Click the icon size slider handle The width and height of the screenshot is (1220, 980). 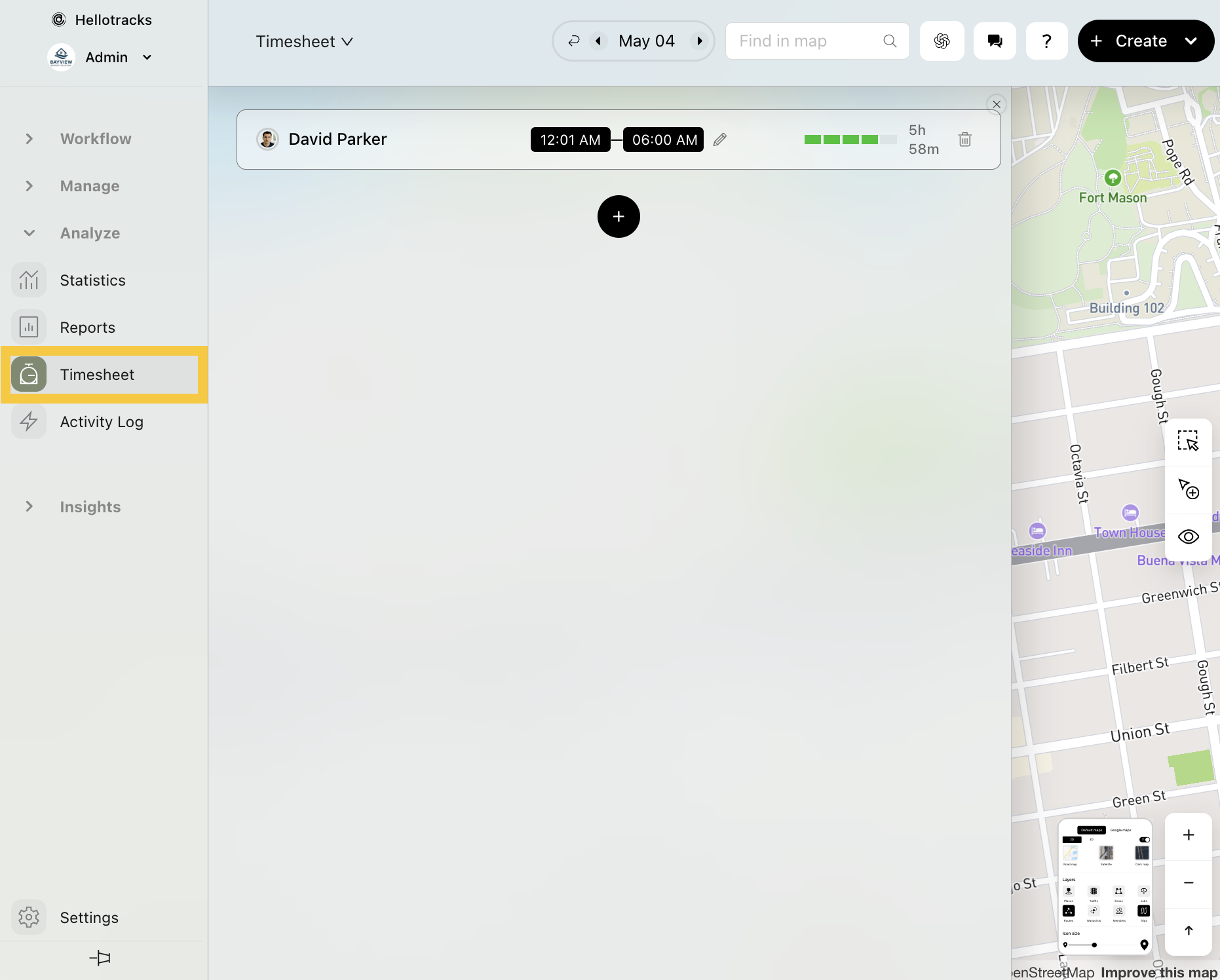[x=1094, y=945]
